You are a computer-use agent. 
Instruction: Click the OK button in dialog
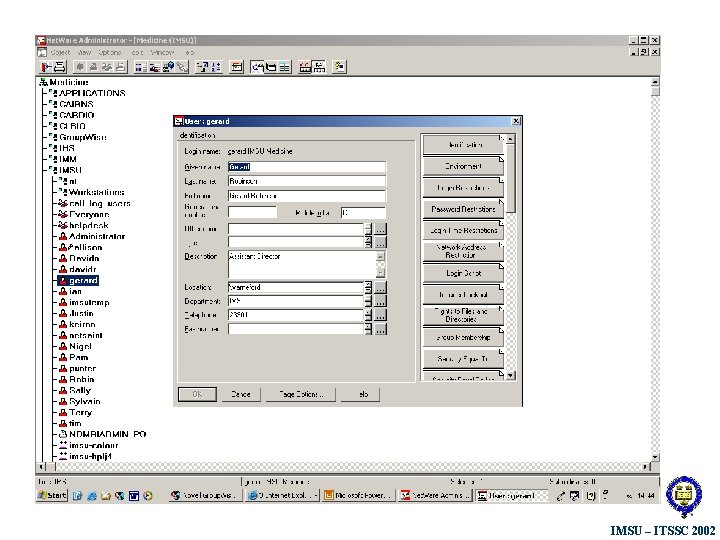pyautogui.click(x=197, y=394)
